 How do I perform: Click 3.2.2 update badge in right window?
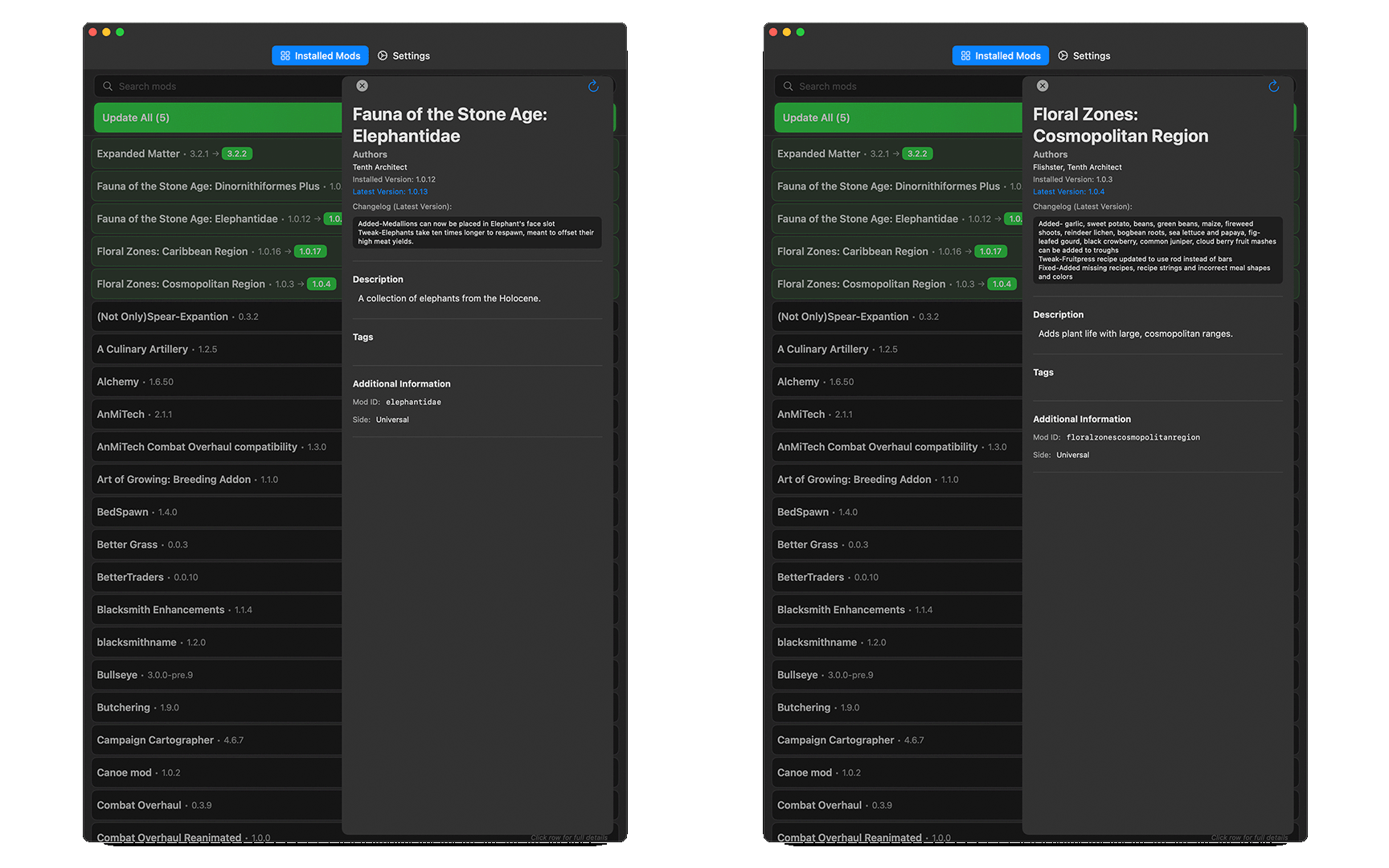tap(917, 154)
